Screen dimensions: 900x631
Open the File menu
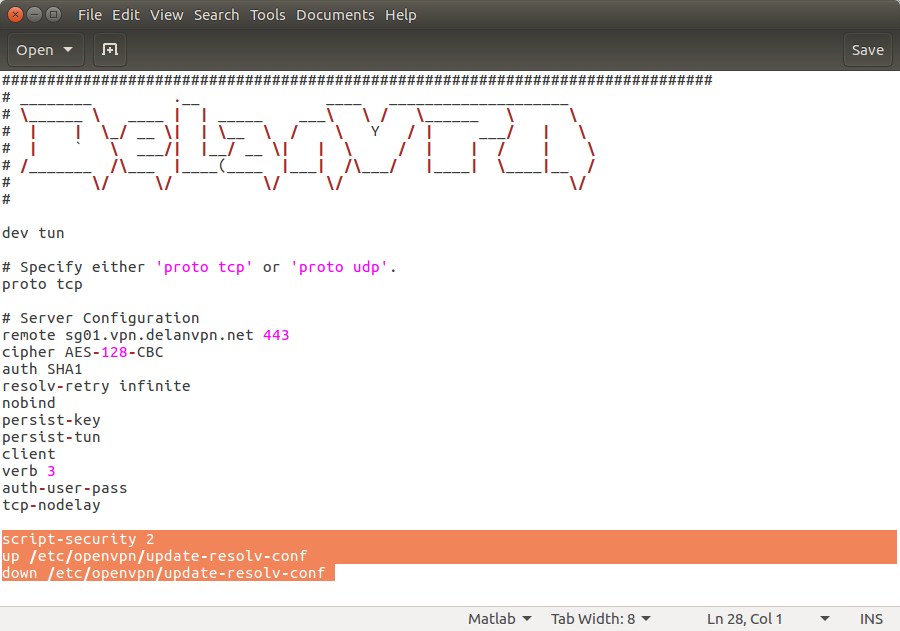coord(90,15)
